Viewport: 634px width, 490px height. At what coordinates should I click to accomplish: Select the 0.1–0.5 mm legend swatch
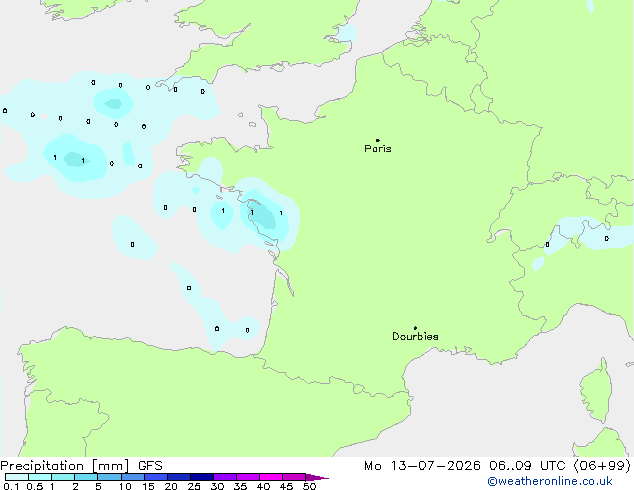coord(17,477)
